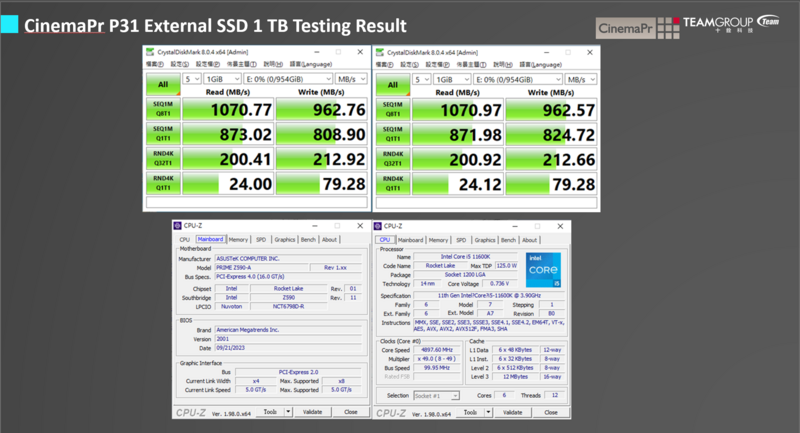Viewport: 800px width, 433px height.
Task: Open 1GiB size dropdown in left CrystalDiskMark
Action: [222, 79]
